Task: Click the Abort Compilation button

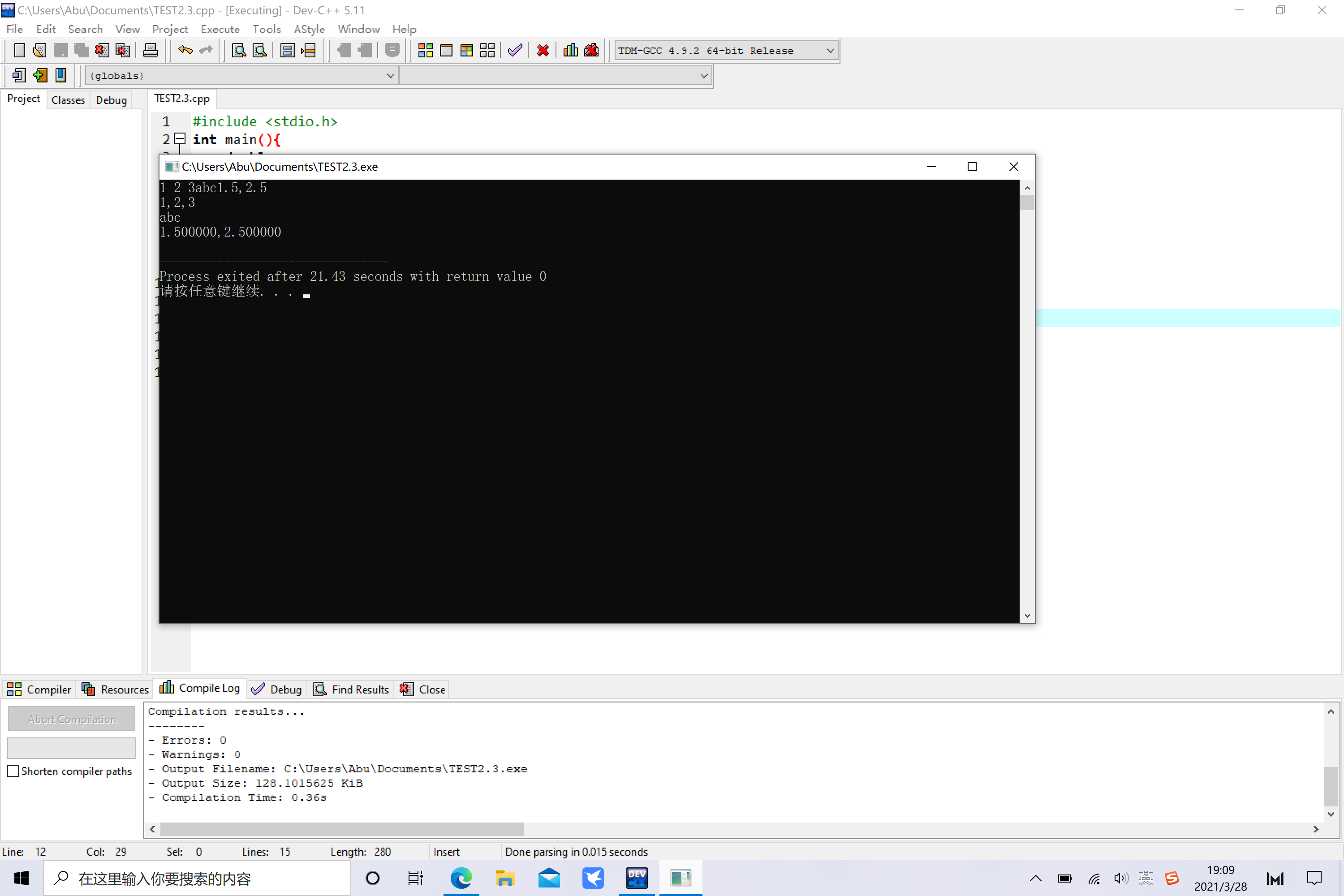Action: pyautogui.click(x=72, y=719)
